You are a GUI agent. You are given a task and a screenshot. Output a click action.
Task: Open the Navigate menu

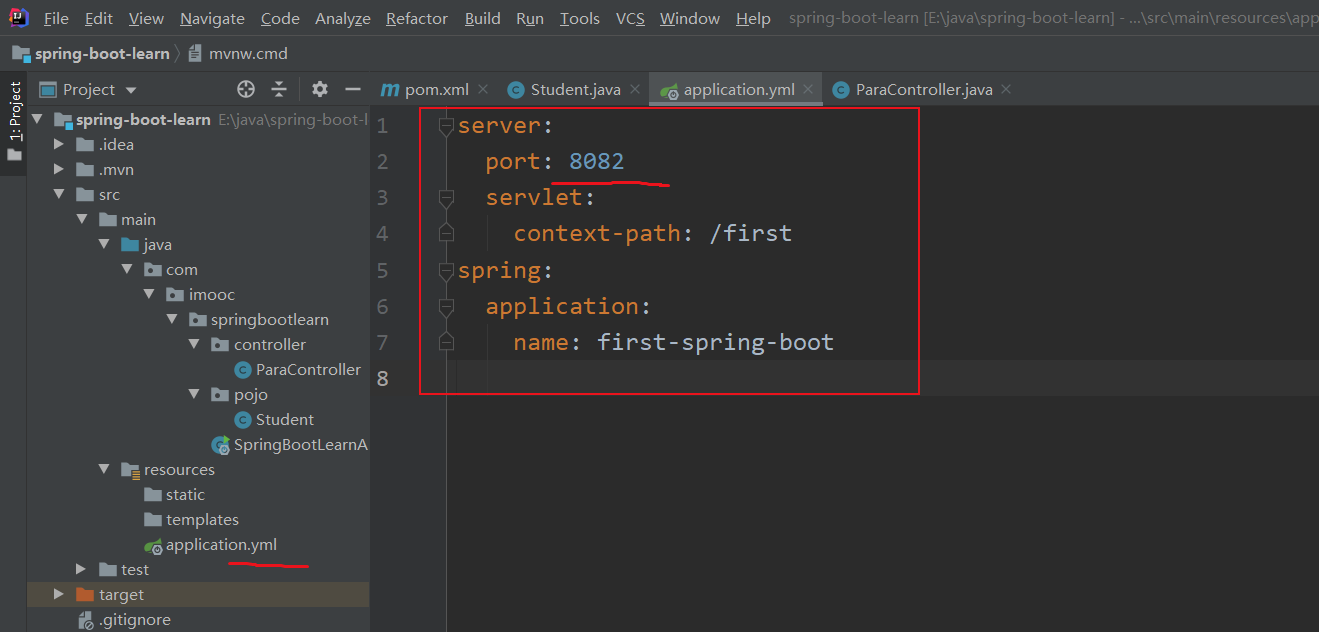click(x=212, y=18)
